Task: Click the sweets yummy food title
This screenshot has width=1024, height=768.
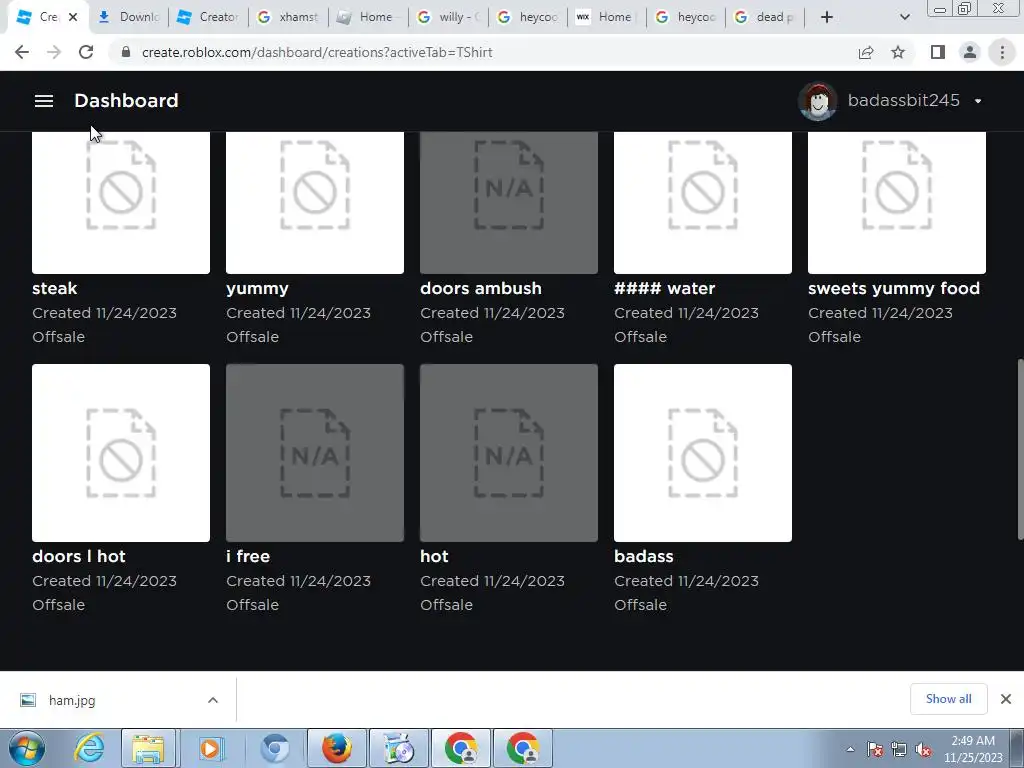Action: point(894,289)
